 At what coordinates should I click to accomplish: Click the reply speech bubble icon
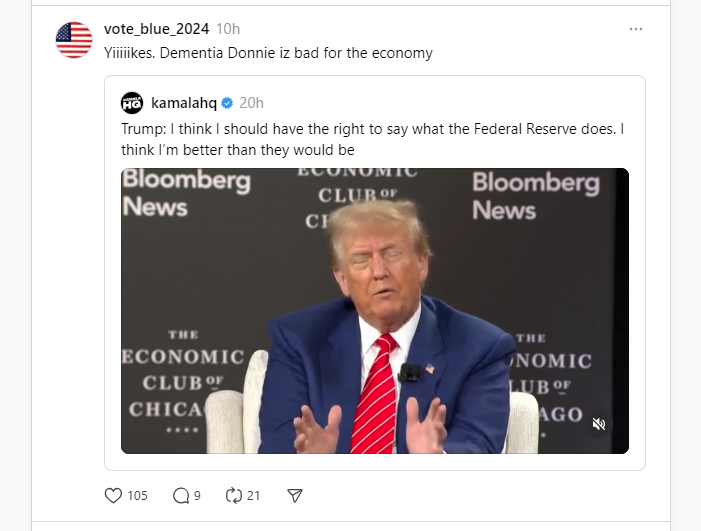pyautogui.click(x=181, y=495)
